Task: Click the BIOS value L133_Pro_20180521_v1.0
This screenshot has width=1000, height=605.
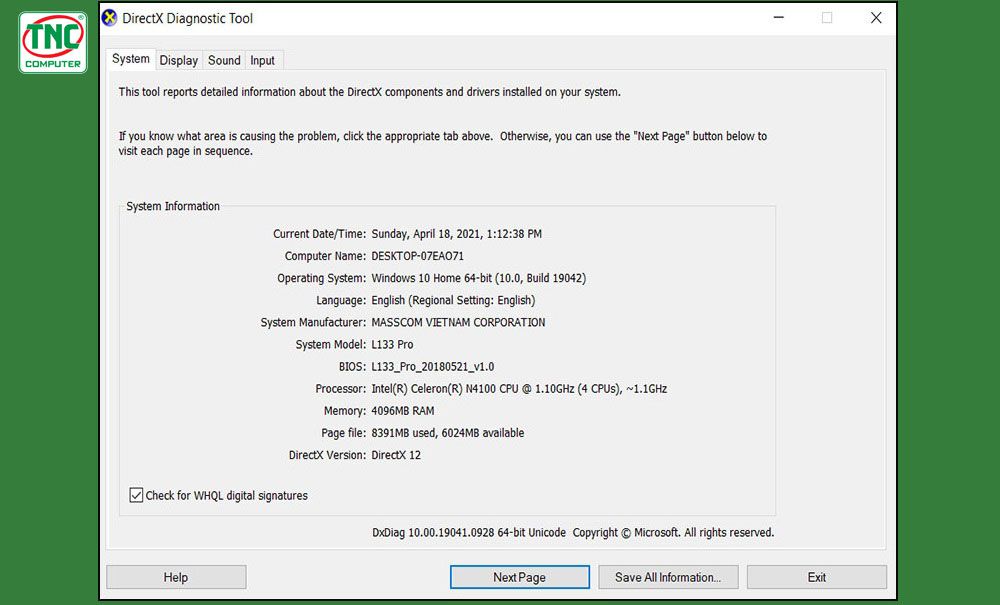Action: 433,367
